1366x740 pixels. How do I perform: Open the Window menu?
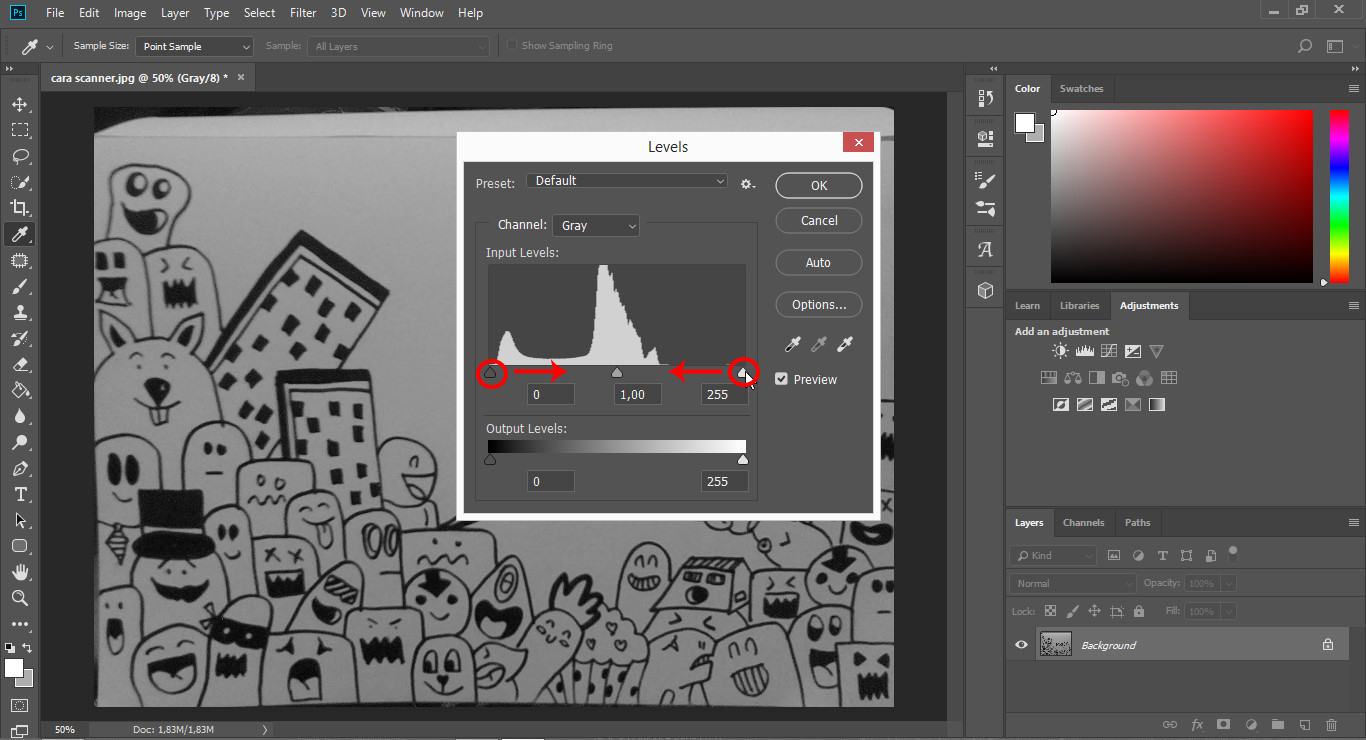coord(421,13)
